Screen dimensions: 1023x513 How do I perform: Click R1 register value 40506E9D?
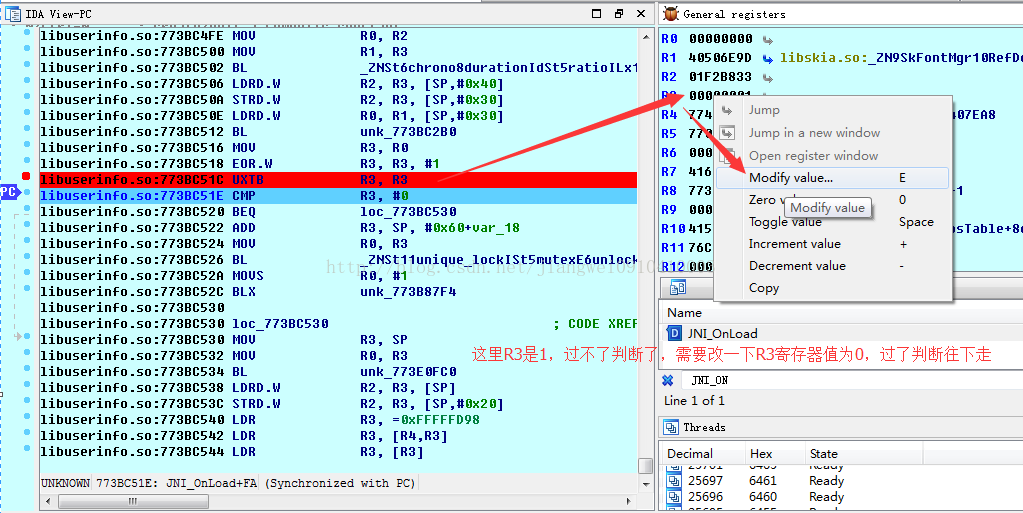pyautogui.click(x=720, y=58)
